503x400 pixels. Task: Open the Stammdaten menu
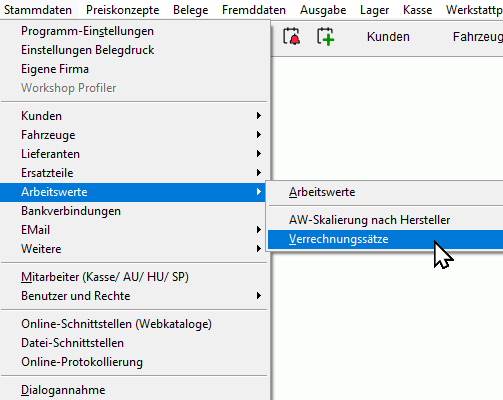pyautogui.click(x=38, y=10)
